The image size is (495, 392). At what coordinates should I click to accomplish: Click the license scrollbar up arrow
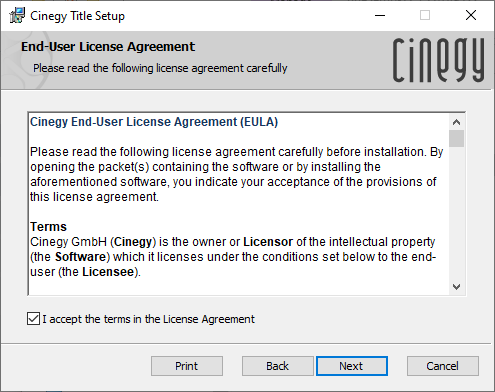tap(456, 122)
